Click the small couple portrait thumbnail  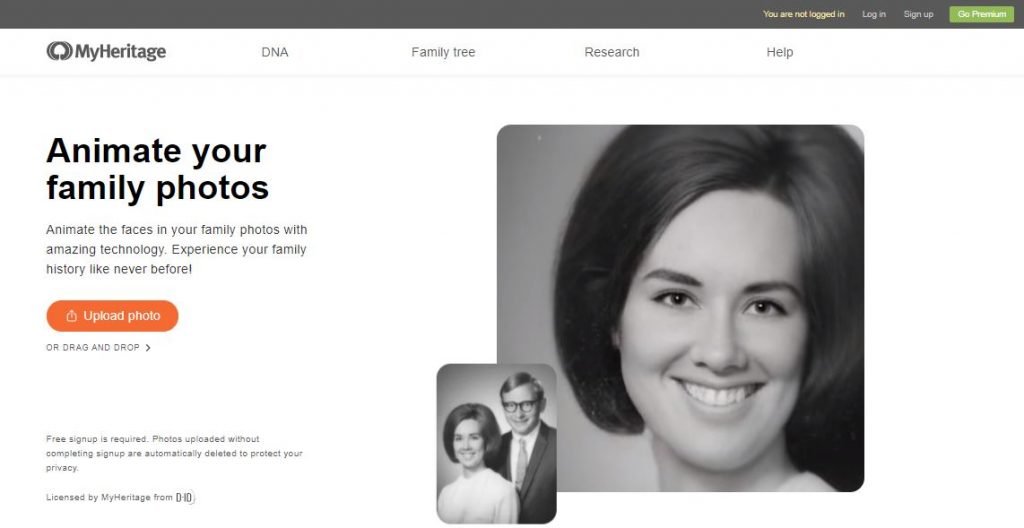tap(496, 444)
